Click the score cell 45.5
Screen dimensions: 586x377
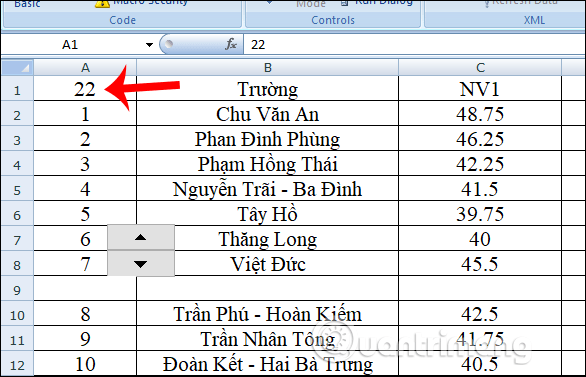pyautogui.click(x=480, y=264)
